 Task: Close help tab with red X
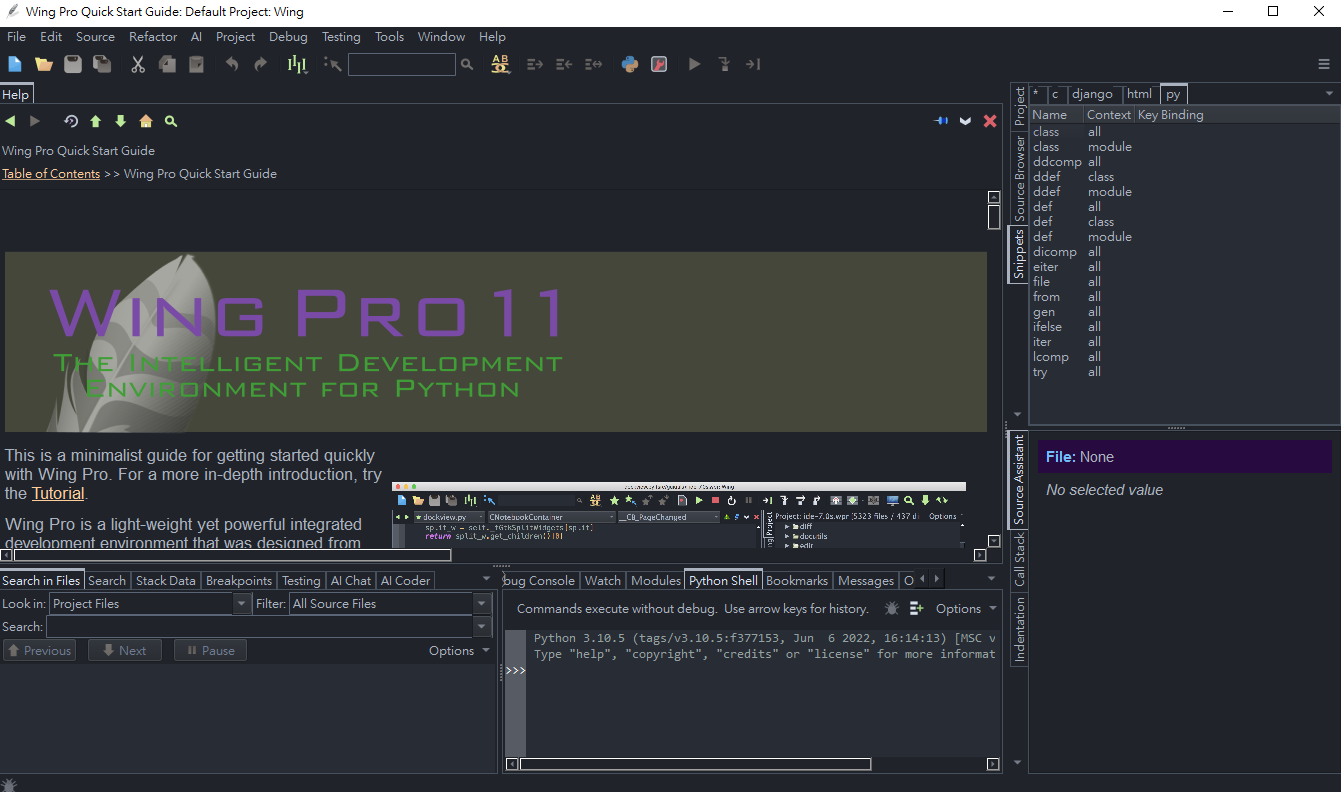(x=990, y=121)
